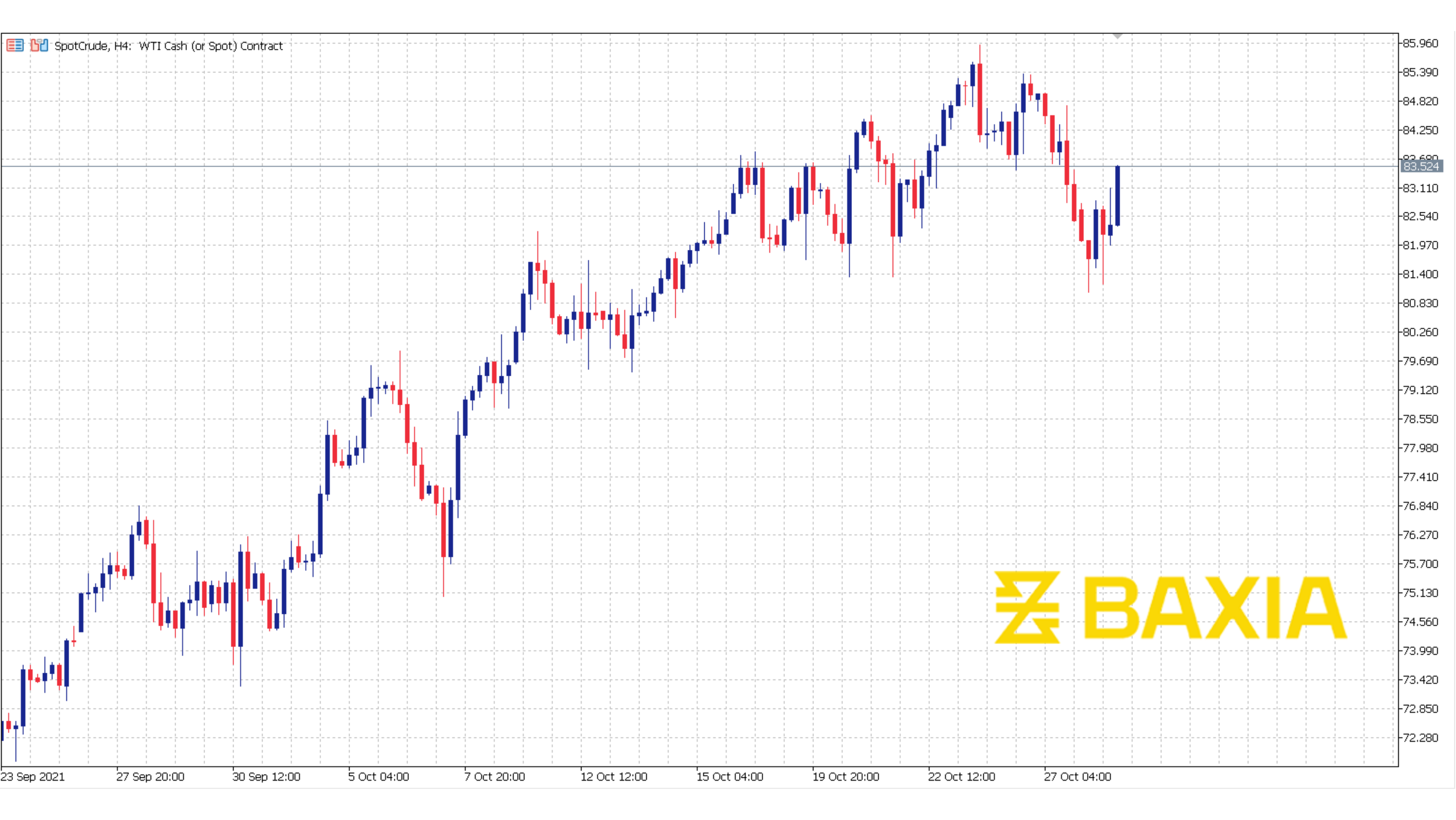Viewport: 1456px width, 820px height.
Task: Click the 85.960 price scale value
Action: 1420,43
